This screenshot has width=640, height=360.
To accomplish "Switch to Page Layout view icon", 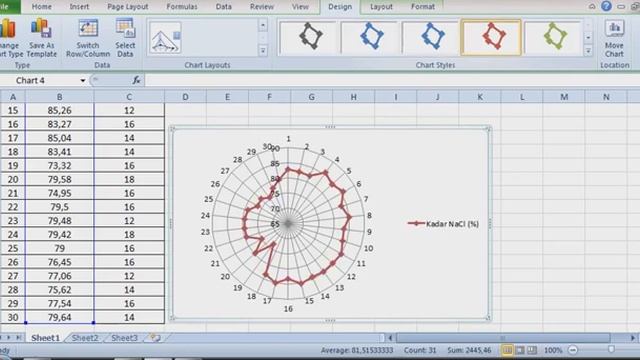I will [519, 350].
